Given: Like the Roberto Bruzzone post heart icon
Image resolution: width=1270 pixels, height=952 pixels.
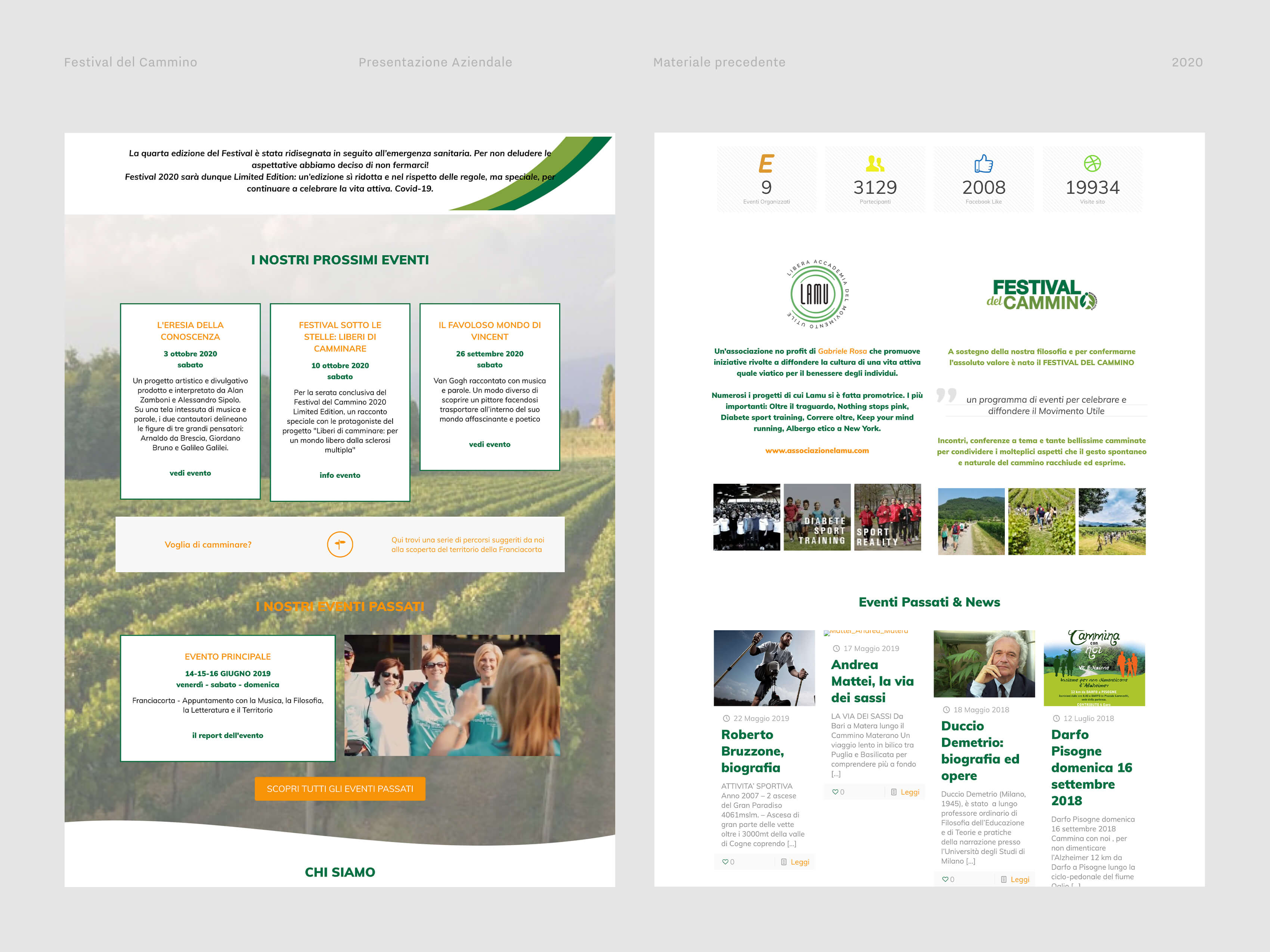Looking at the screenshot, I should (725, 862).
